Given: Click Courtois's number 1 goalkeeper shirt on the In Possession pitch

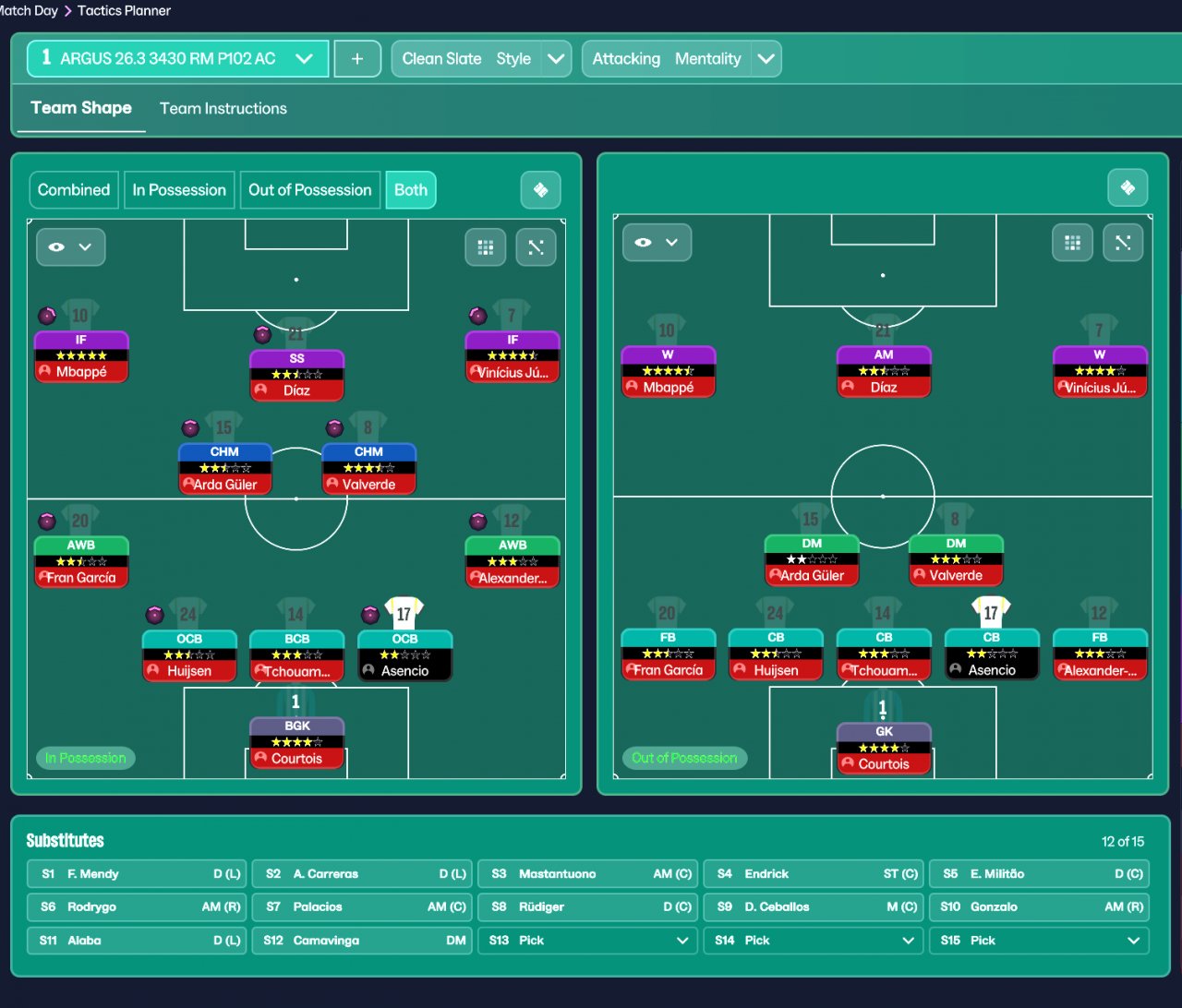Looking at the screenshot, I should tap(296, 702).
